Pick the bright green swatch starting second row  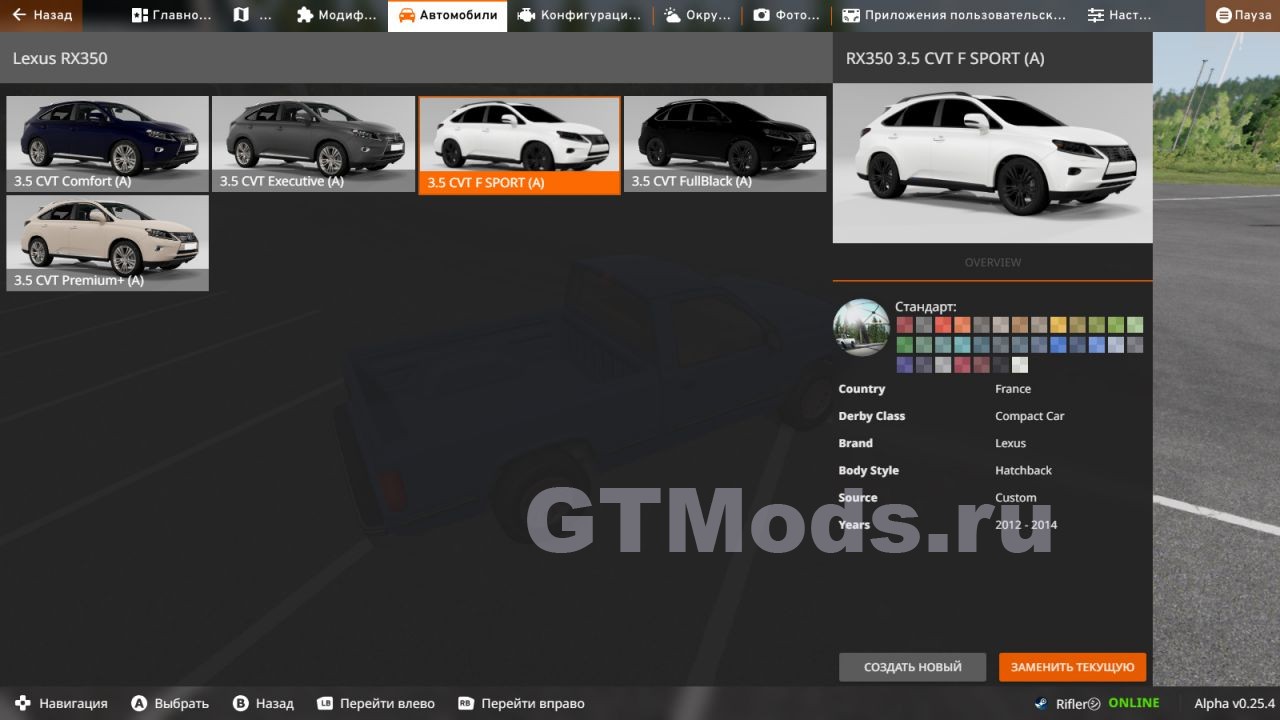click(905, 345)
